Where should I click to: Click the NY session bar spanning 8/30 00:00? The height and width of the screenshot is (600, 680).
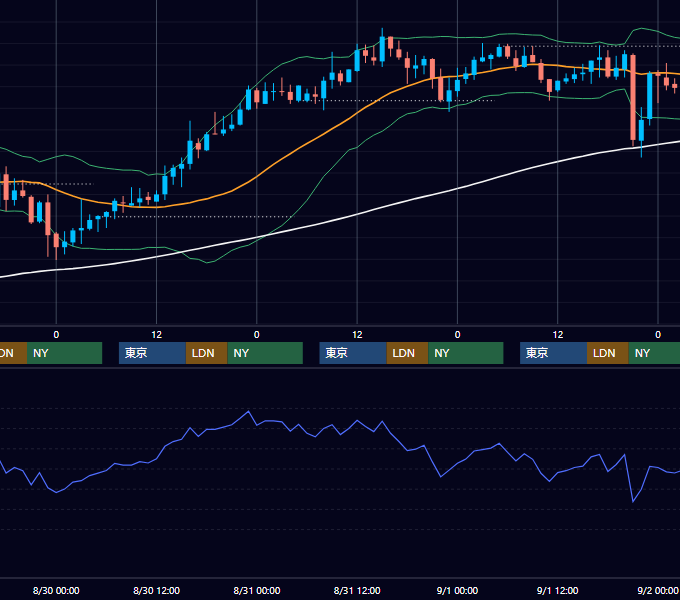point(64,353)
